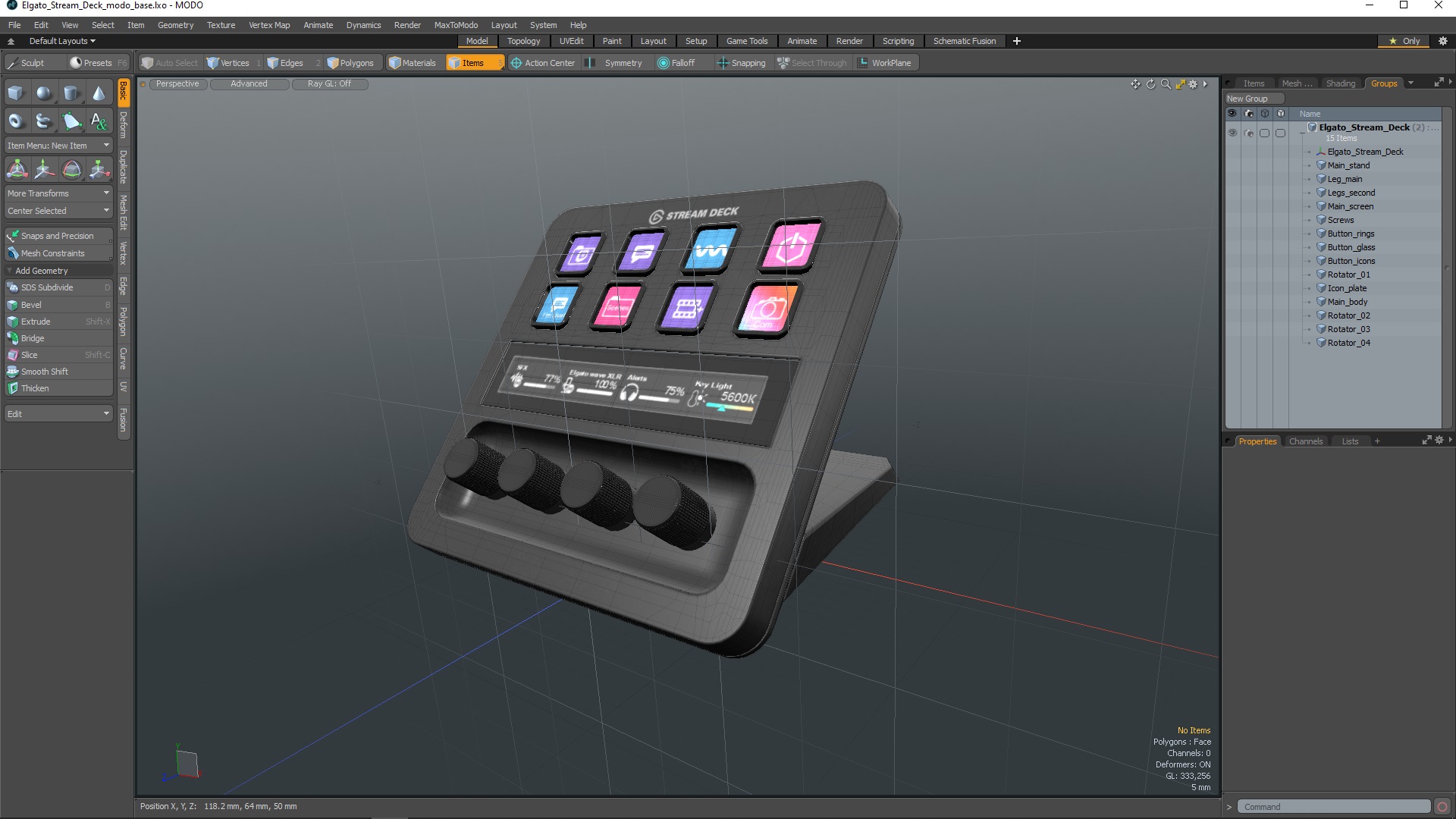Open the viewport settings gear
Screen dimensions: 1456x819
(x=1193, y=84)
